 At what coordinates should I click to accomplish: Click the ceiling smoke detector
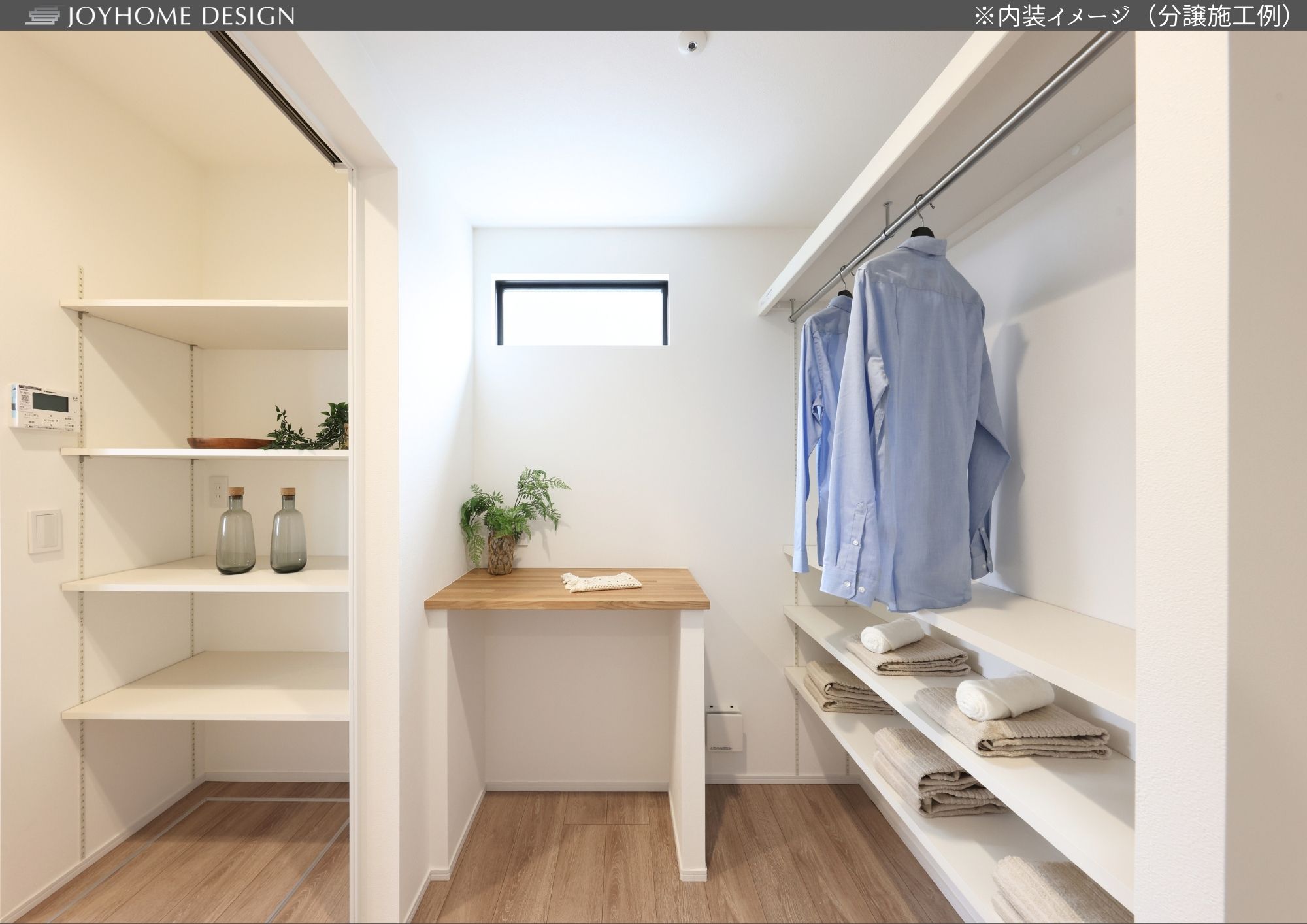pyautogui.click(x=692, y=44)
